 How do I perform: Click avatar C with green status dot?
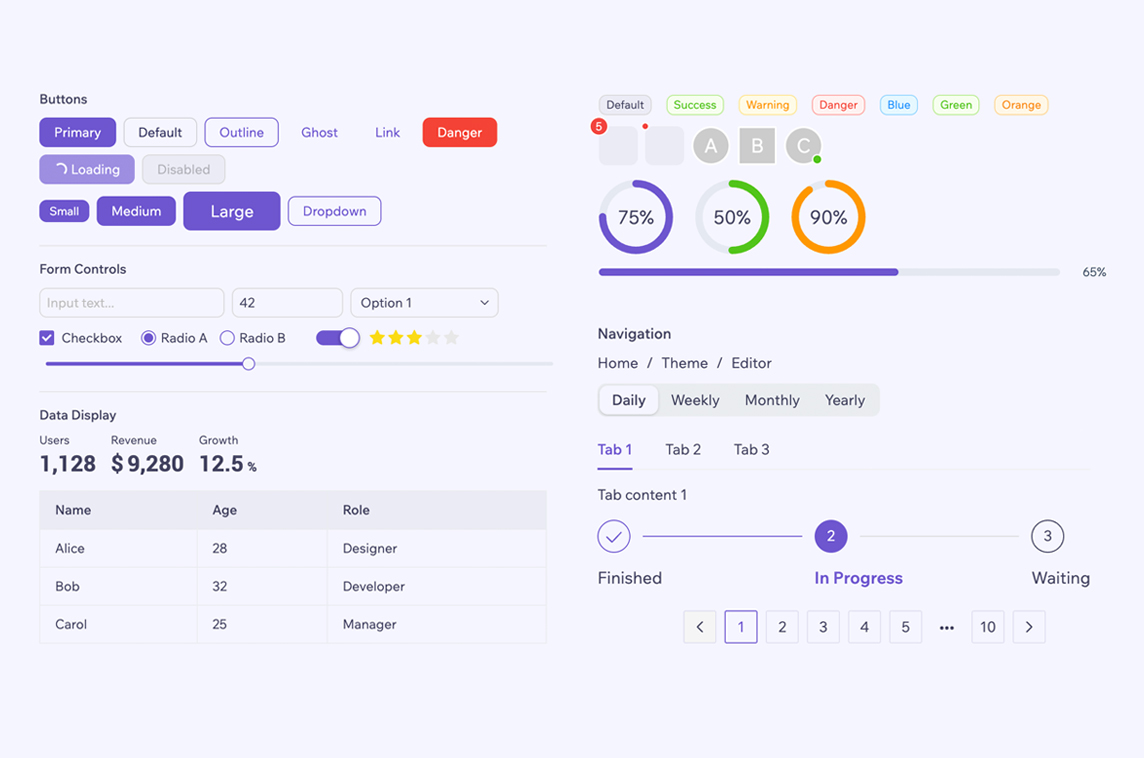pyautogui.click(x=803, y=146)
